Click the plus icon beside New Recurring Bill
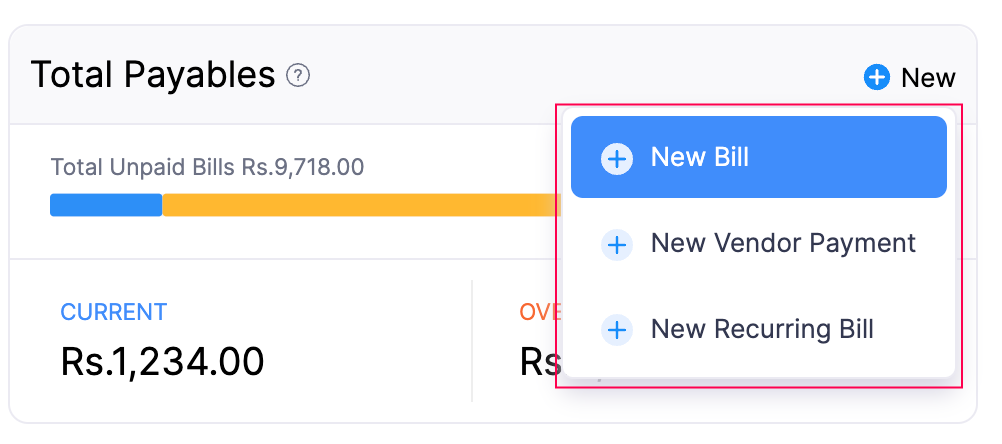This screenshot has width=1002, height=444. [617, 330]
